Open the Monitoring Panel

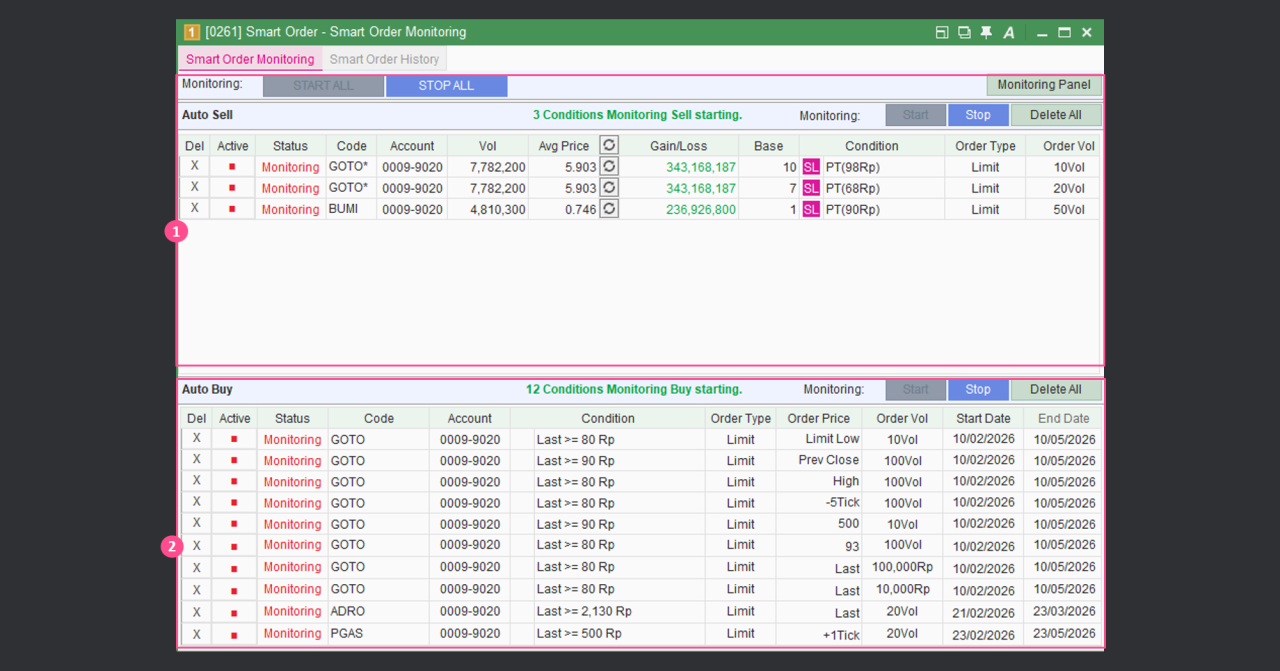[x=1044, y=85]
